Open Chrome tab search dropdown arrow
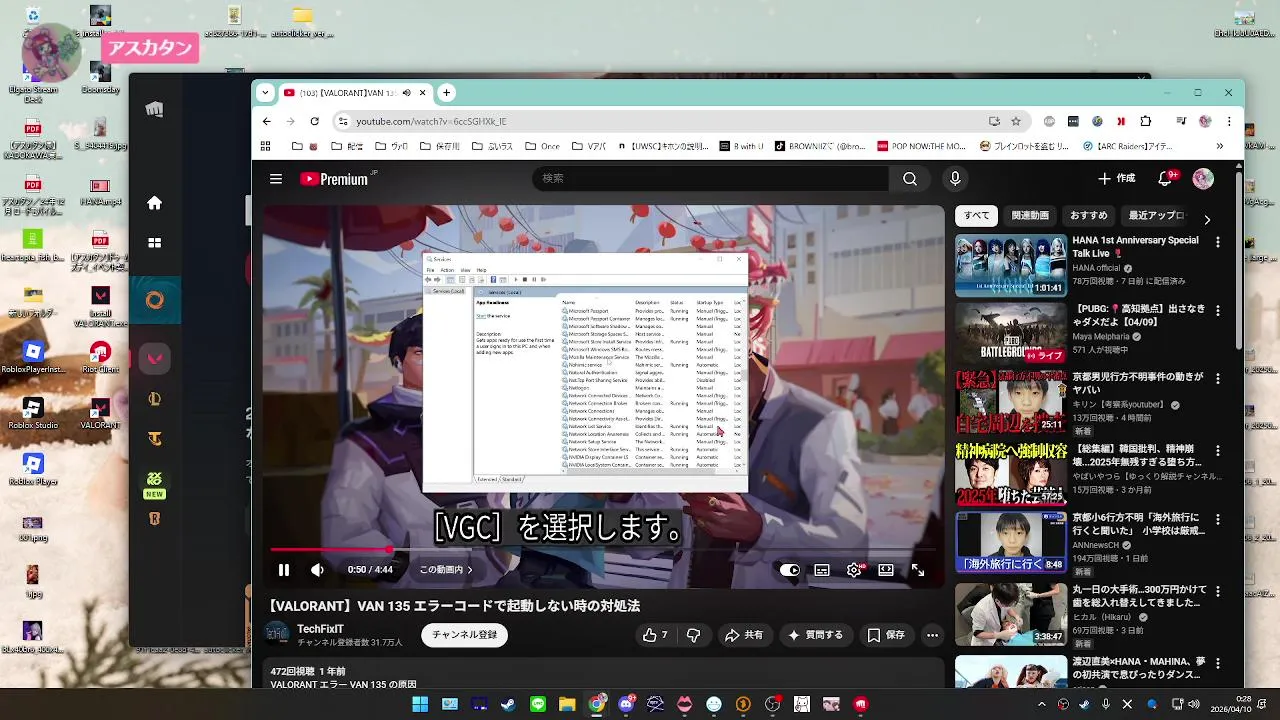 [x=265, y=93]
